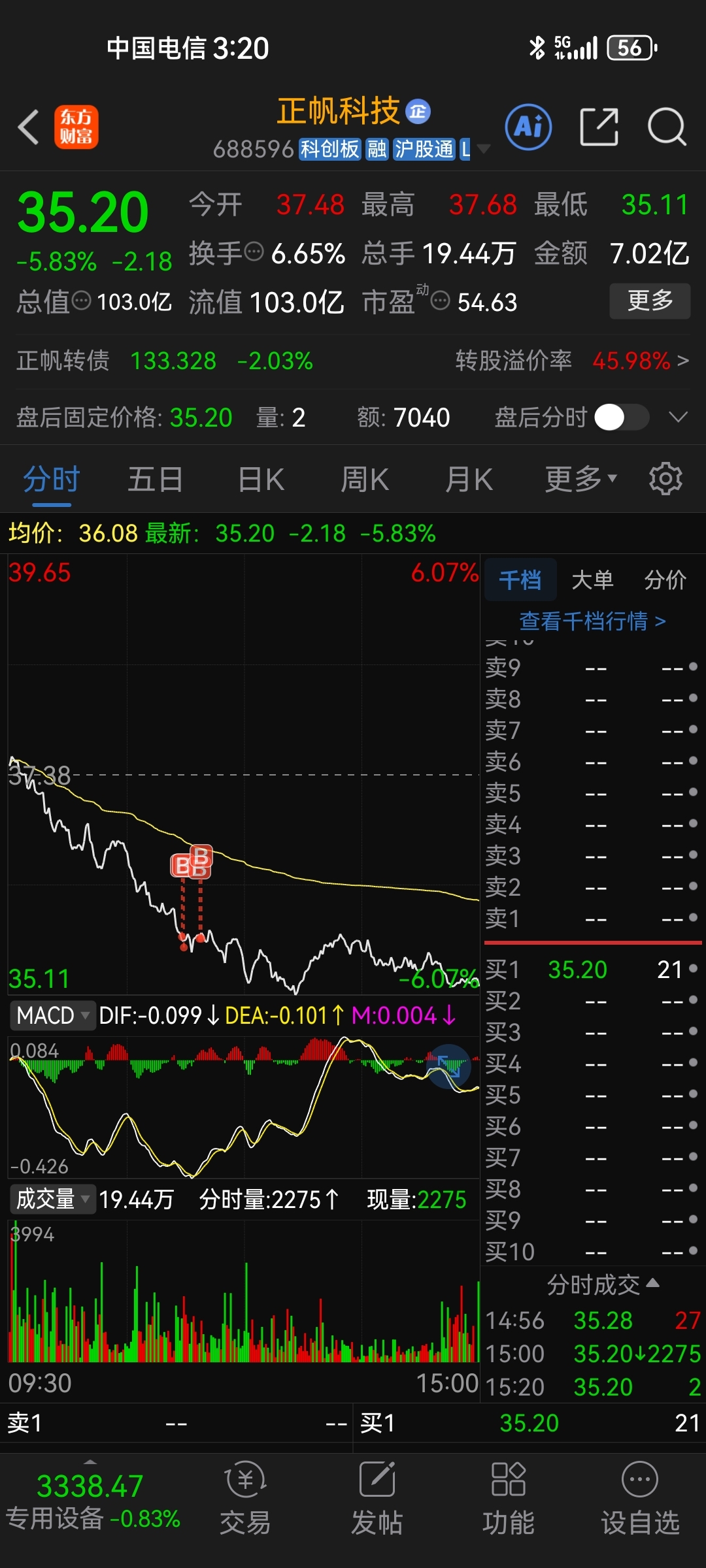
Task: Tap the bottom 买1 35.20 quote
Action: 529,1422
